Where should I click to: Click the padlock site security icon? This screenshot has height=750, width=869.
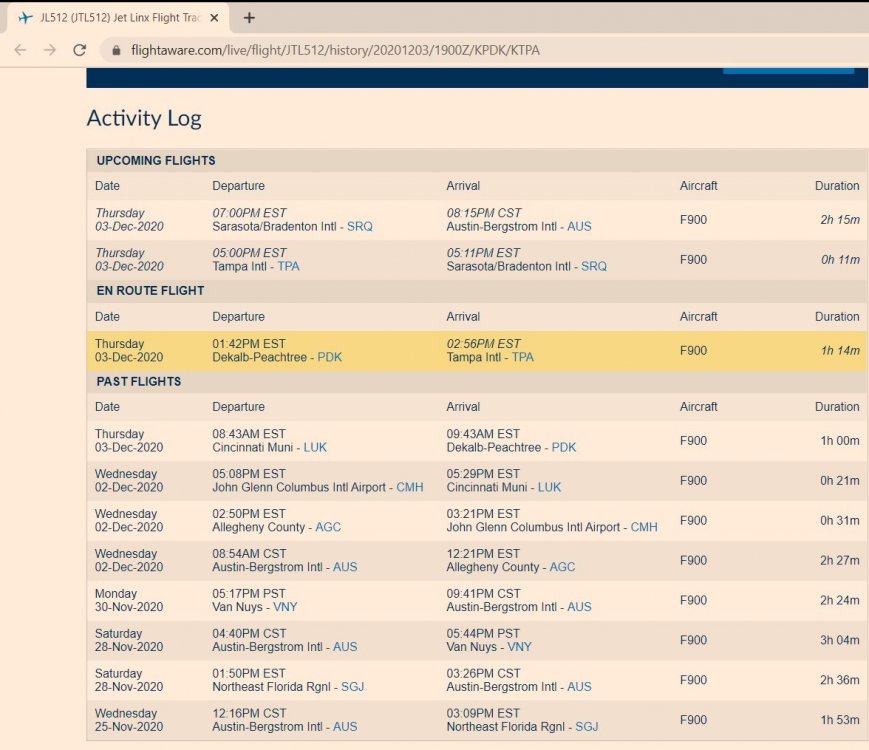pos(116,50)
